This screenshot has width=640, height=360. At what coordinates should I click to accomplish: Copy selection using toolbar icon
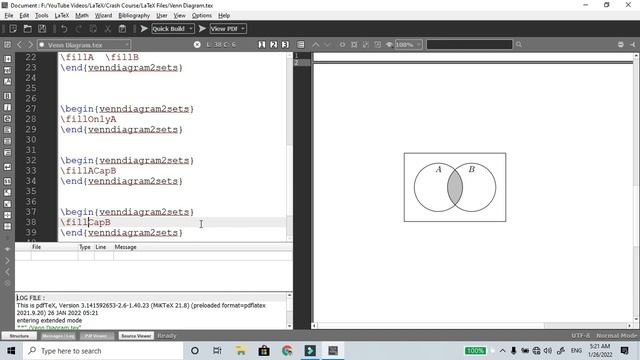[93, 29]
